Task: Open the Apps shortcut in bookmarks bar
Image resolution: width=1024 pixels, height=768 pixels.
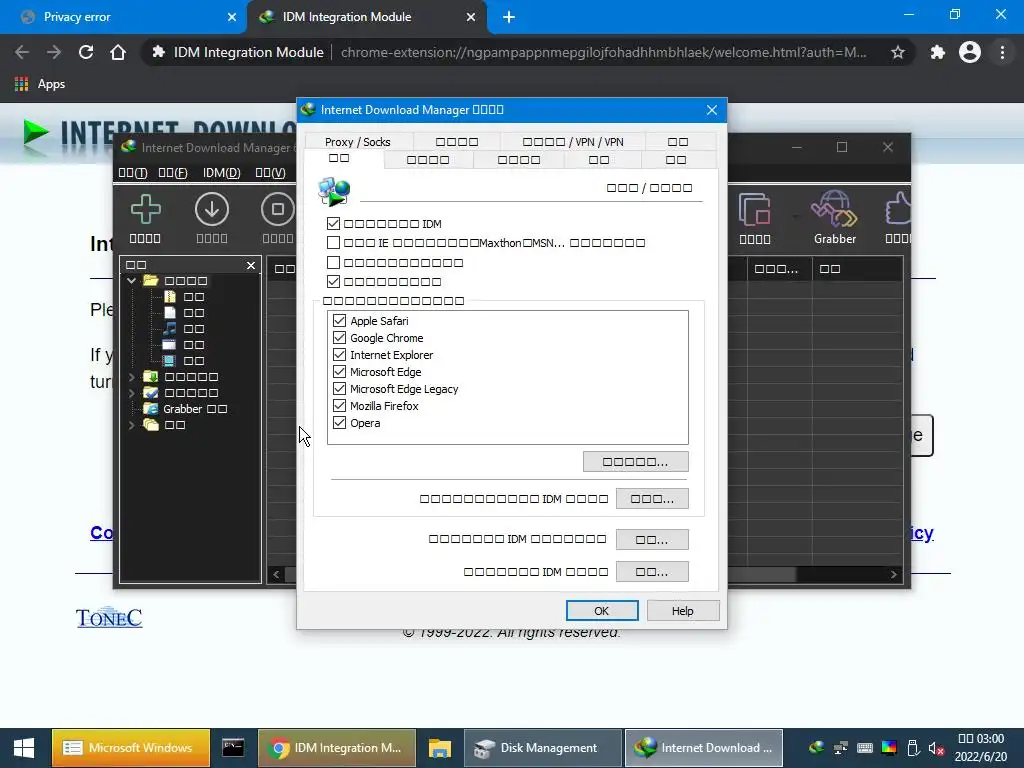Action: [40, 84]
